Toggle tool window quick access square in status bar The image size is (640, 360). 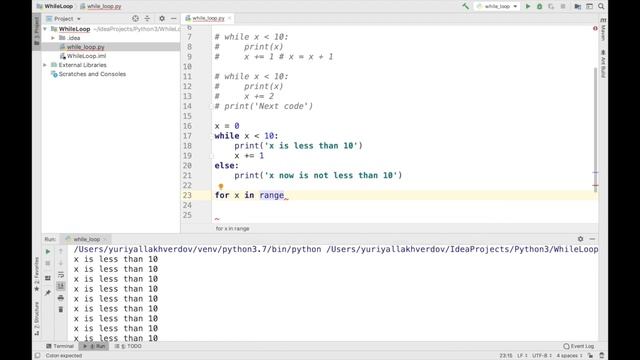coord(38,356)
